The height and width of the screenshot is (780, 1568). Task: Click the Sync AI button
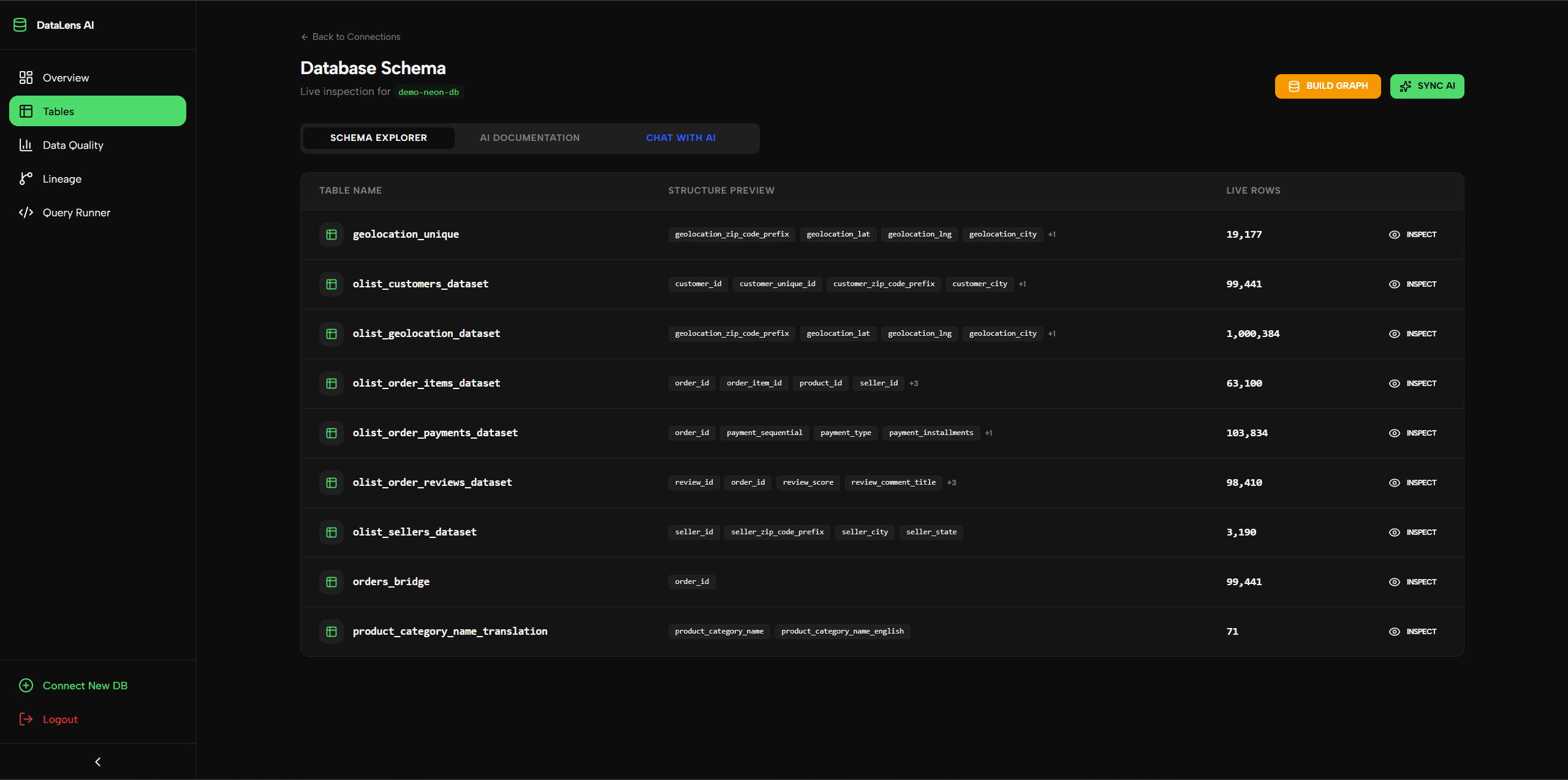[x=1427, y=86]
